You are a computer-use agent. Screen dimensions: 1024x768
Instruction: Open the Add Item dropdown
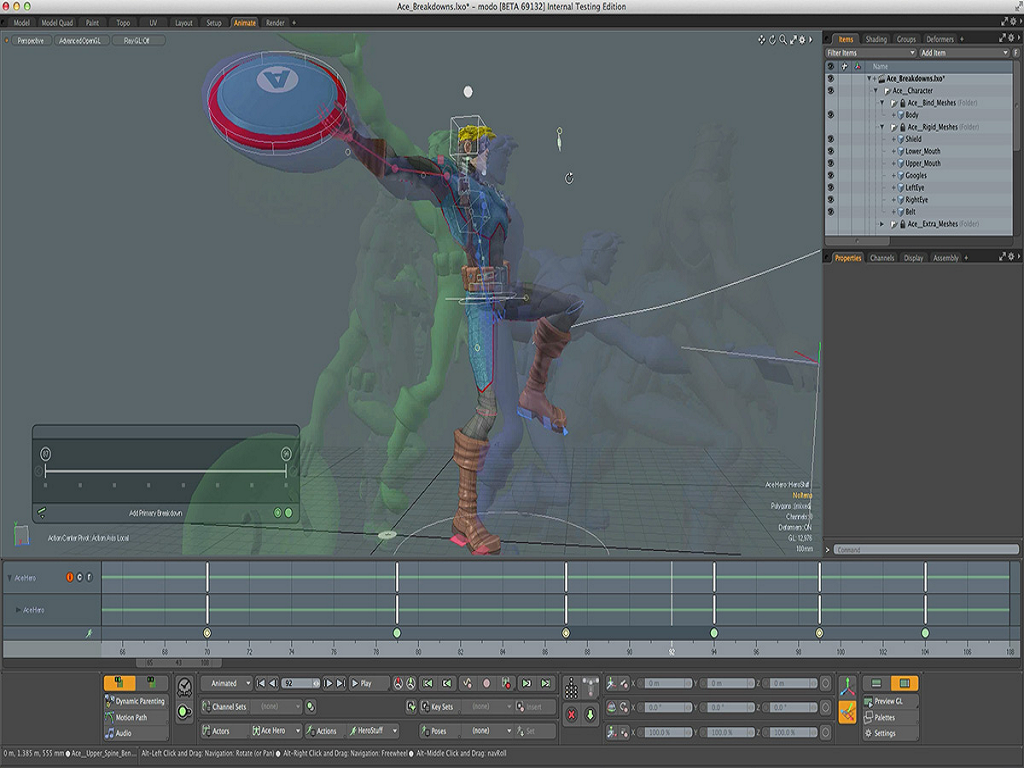pyautogui.click(x=964, y=52)
